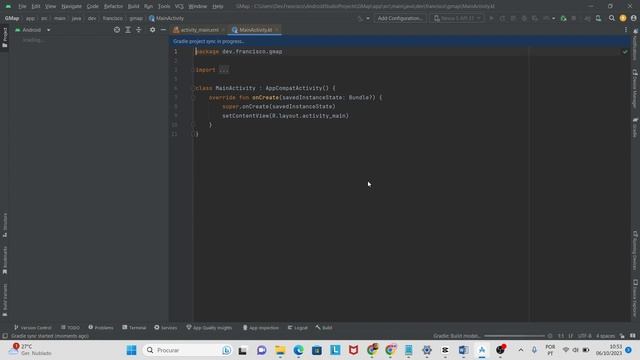The image size is (640, 360).
Task: Close the MainActivity.kt tab
Action: click(277, 30)
